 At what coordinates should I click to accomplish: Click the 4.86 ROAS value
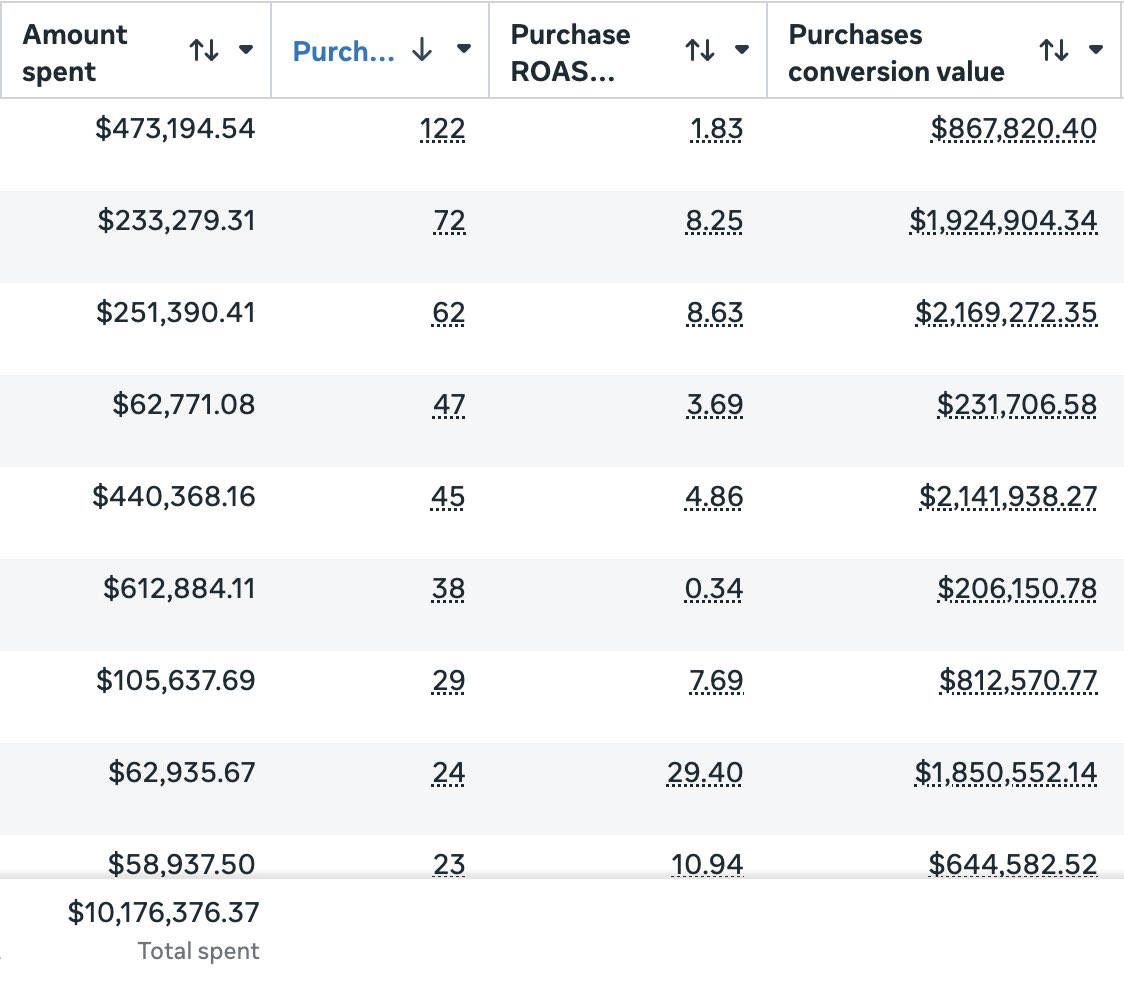714,497
